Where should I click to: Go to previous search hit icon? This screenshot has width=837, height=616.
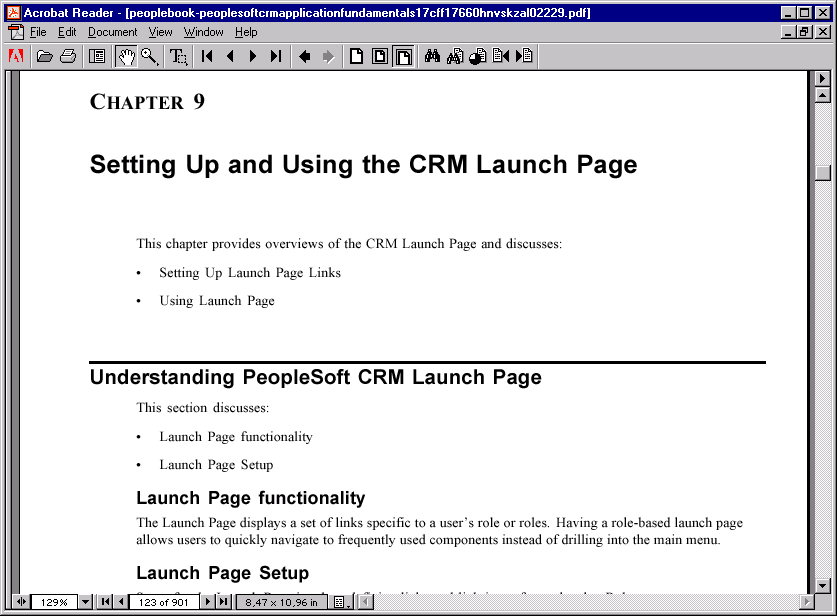[501, 56]
